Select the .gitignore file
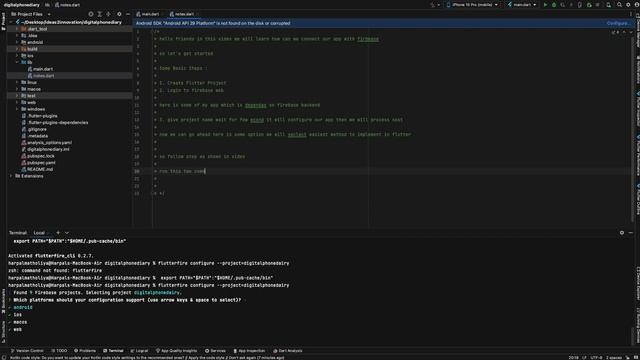 coord(37,129)
